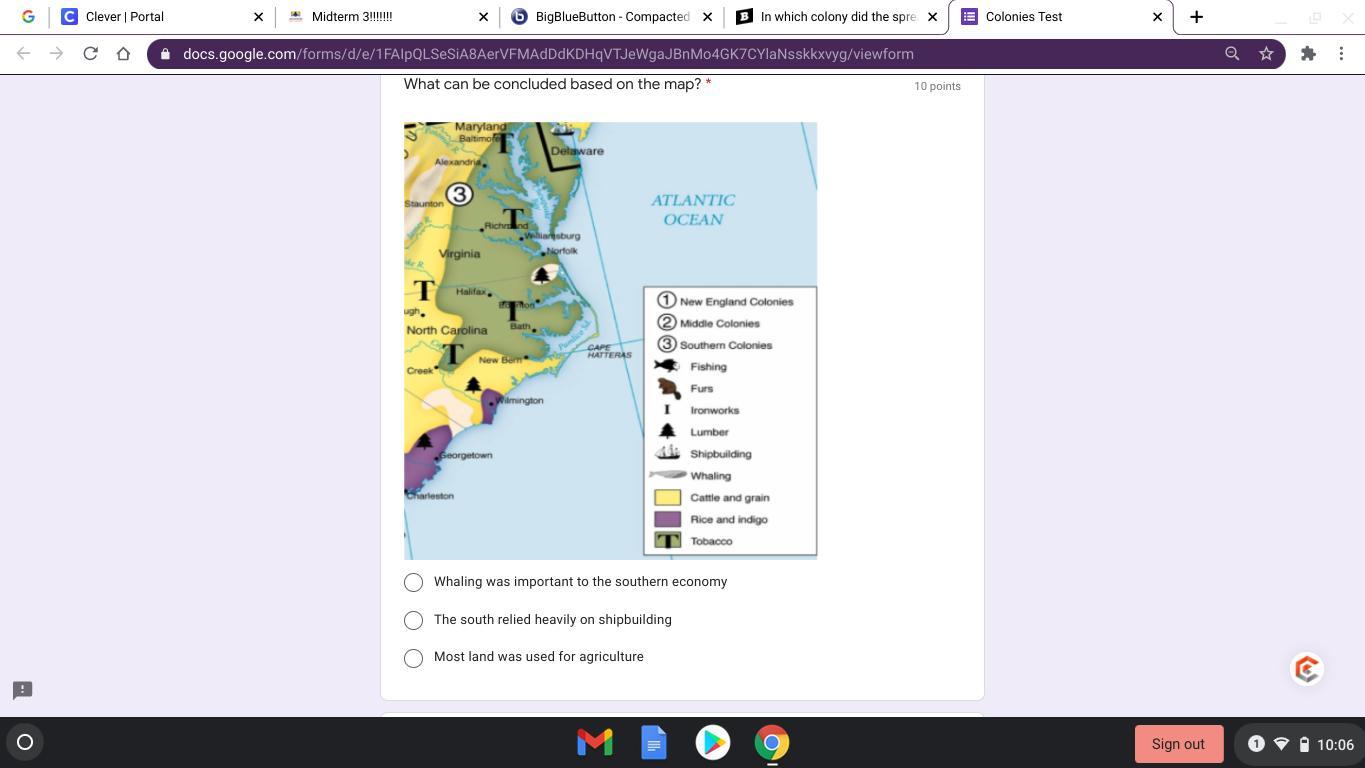The height and width of the screenshot is (768, 1365).
Task: Go to the browser home page
Action: tap(123, 54)
